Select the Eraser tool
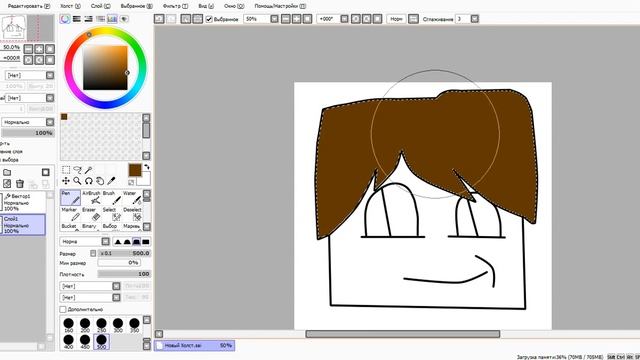640x360 pixels. click(x=91, y=214)
